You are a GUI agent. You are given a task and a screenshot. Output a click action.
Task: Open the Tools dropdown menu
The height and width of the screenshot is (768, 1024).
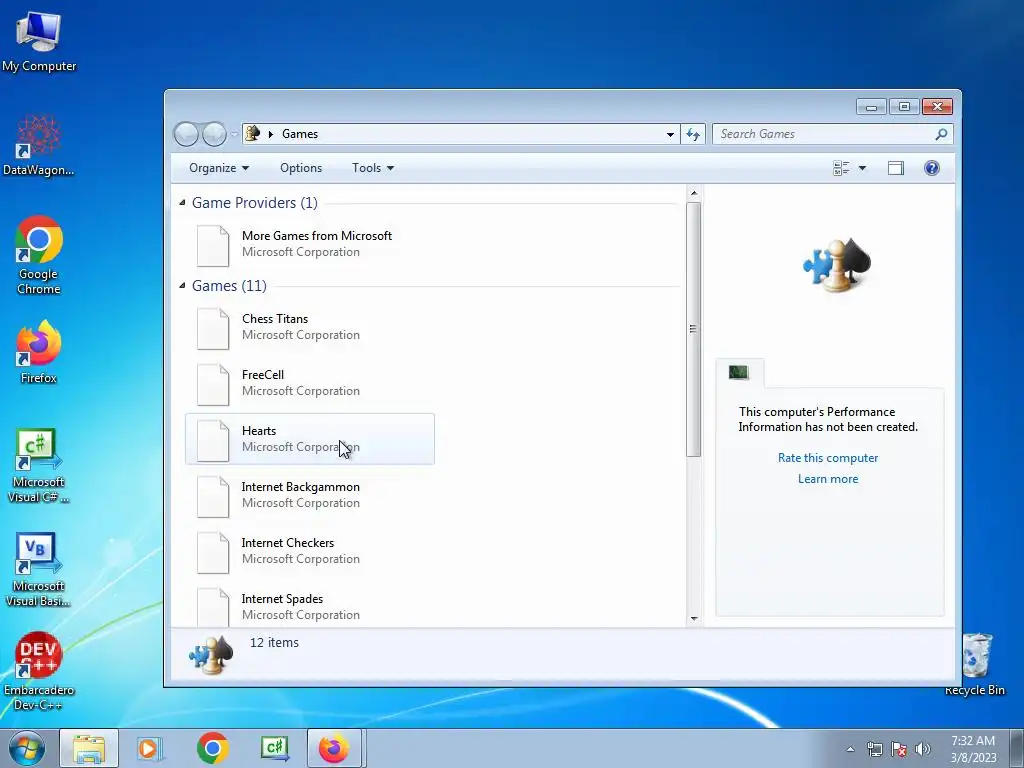click(373, 168)
